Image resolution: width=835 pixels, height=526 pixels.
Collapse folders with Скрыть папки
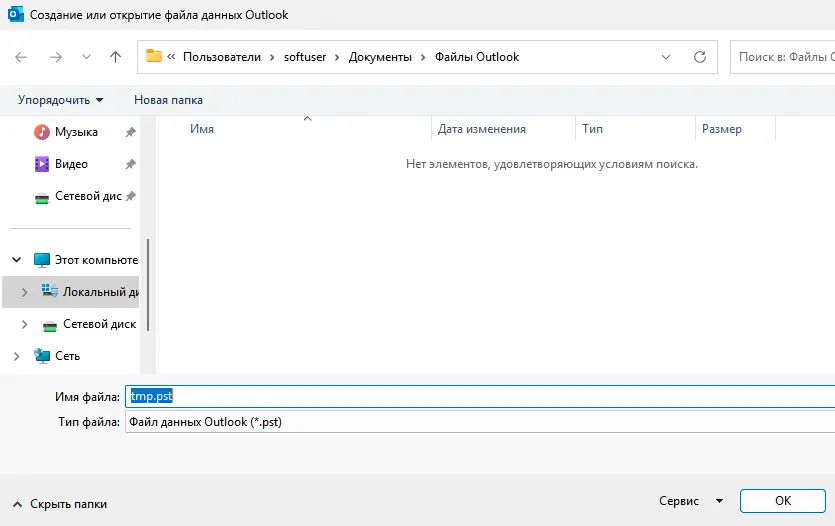tap(60, 504)
